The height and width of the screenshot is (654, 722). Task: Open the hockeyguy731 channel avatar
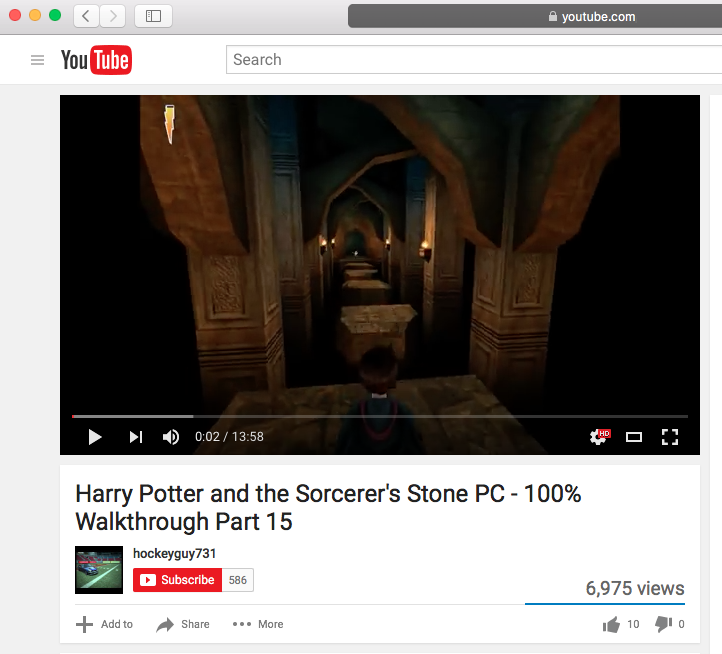99,570
